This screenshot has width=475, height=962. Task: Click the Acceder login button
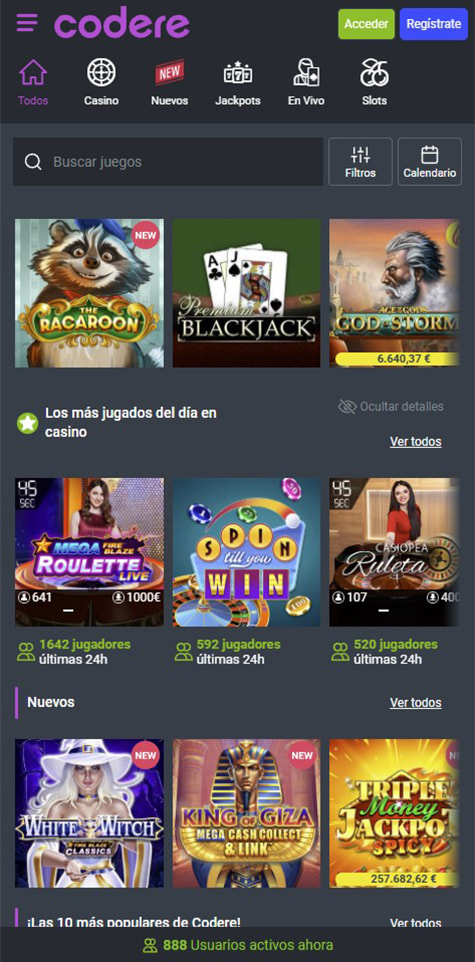[366, 24]
